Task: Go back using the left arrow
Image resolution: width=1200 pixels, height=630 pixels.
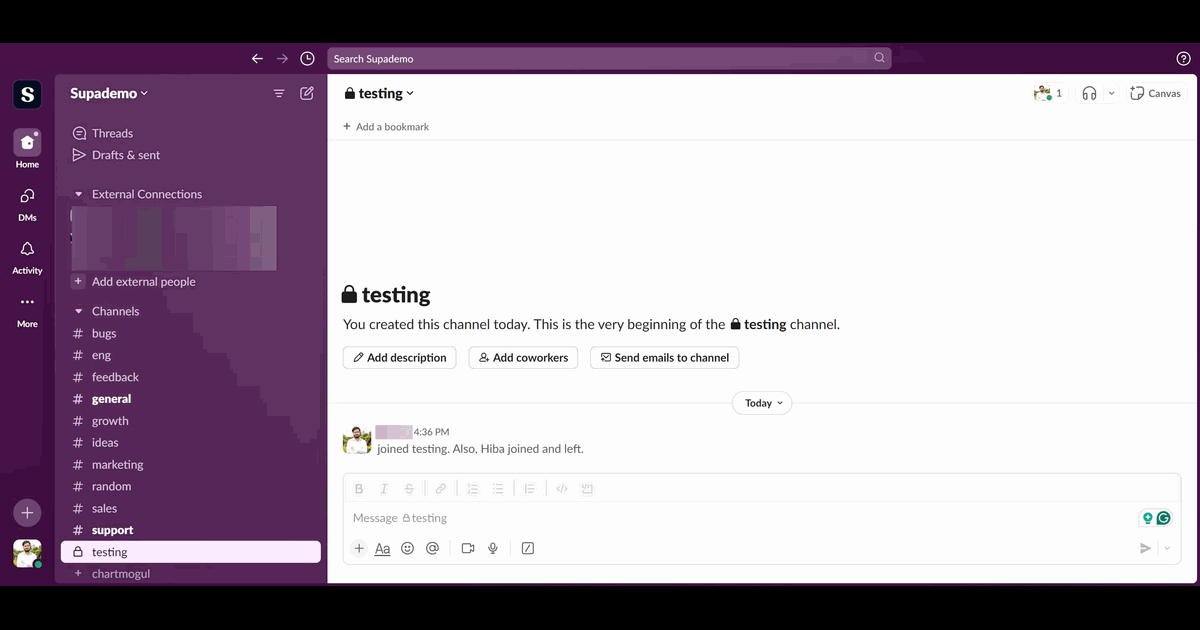Action: pyautogui.click(x=257, y=58)
